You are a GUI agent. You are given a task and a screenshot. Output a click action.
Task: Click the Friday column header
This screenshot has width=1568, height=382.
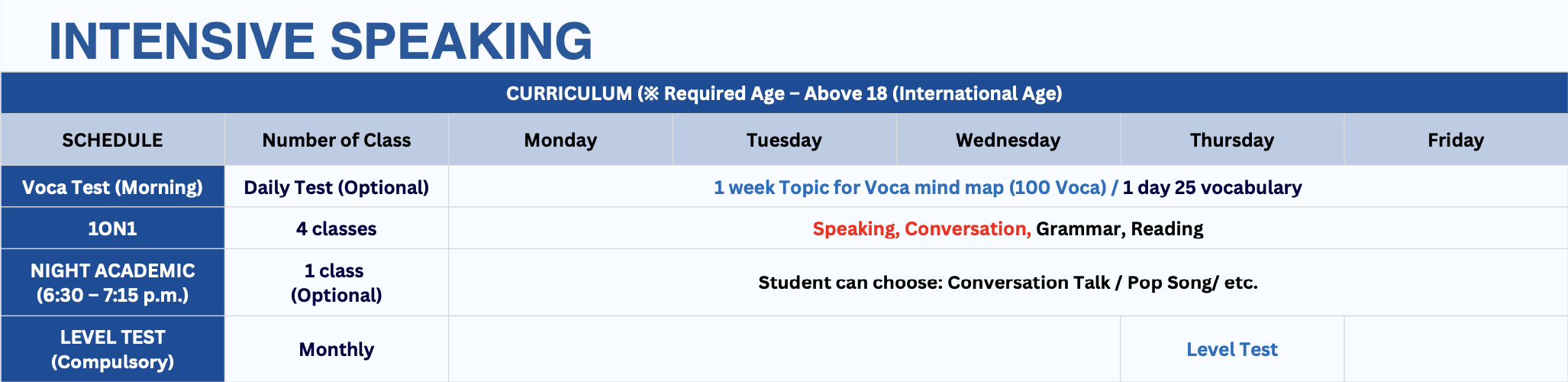tap(1455, 140)
